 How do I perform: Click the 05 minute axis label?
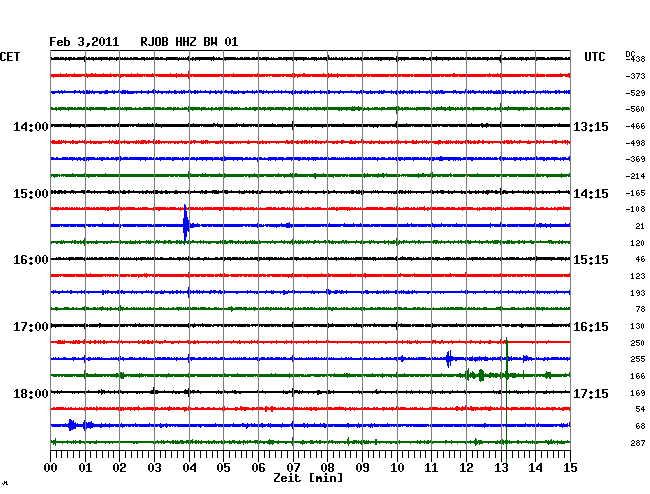coord(223,468)
